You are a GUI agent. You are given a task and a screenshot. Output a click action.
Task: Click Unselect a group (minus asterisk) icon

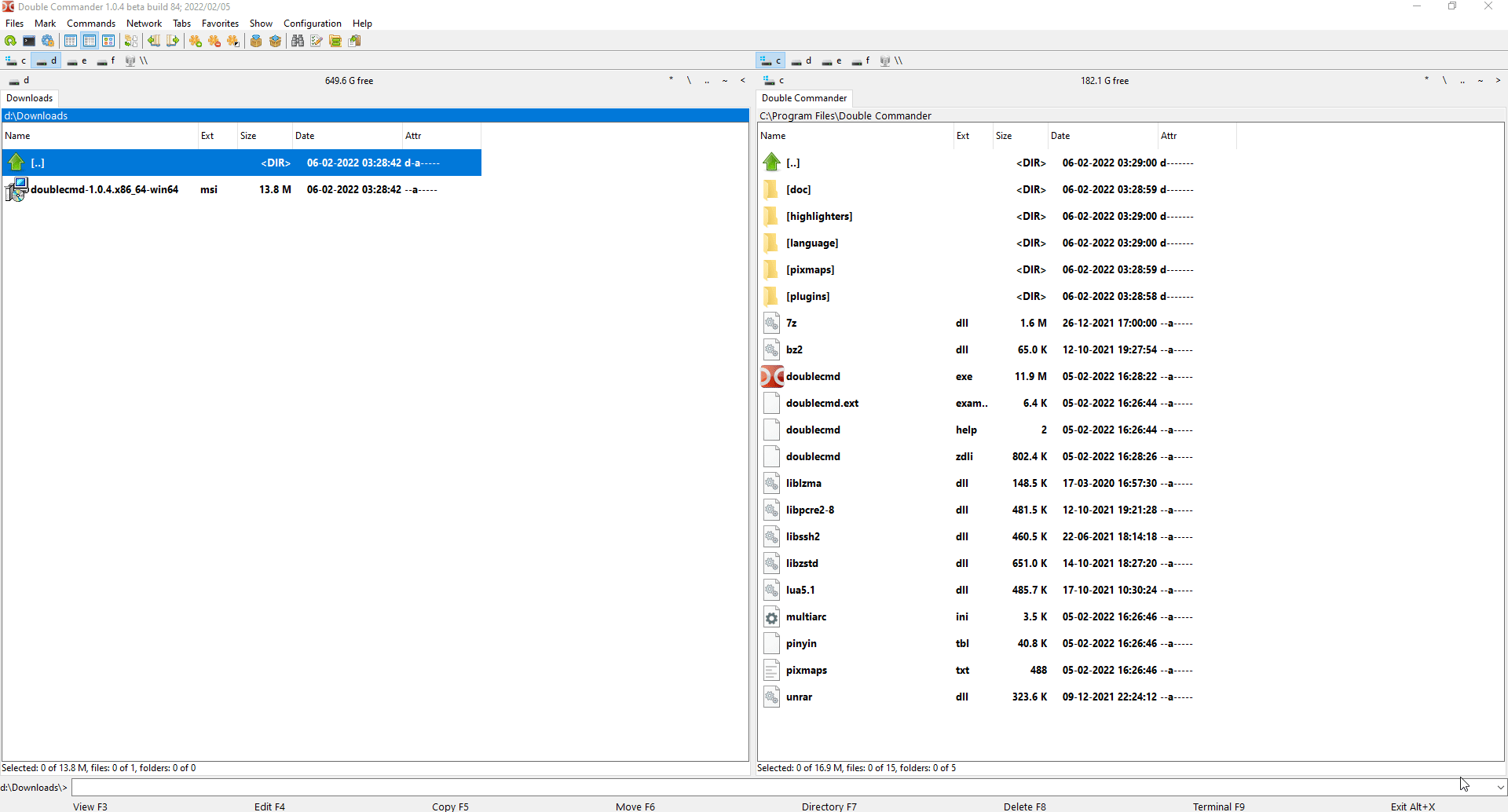tap(214, 41)
